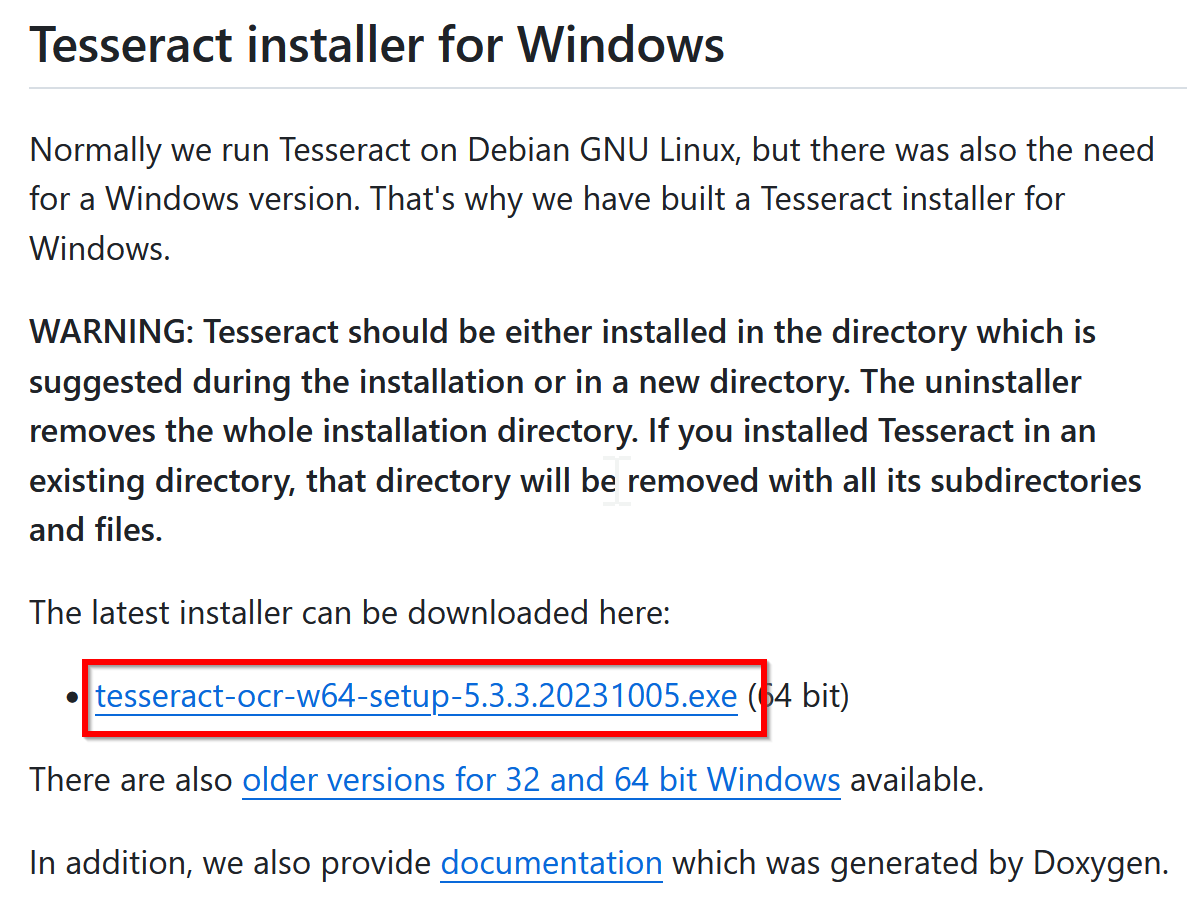The width and height of the screenshot is (1187, 906).
Task: Open the Doxygen documentation link
Action: pyautogui.click(x=551, y=863)
